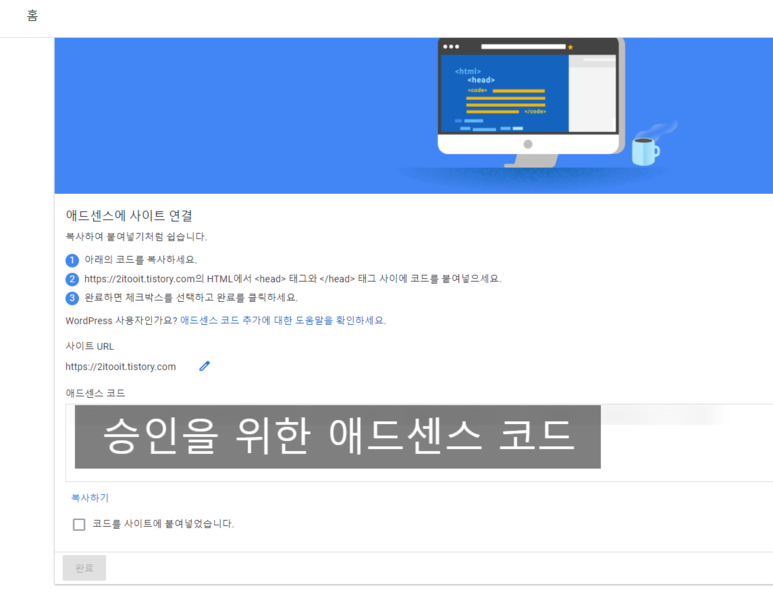Viewport: 773px width, 603px height.
Task: Click the '사이트 URL' label
Action: point(90,346)
